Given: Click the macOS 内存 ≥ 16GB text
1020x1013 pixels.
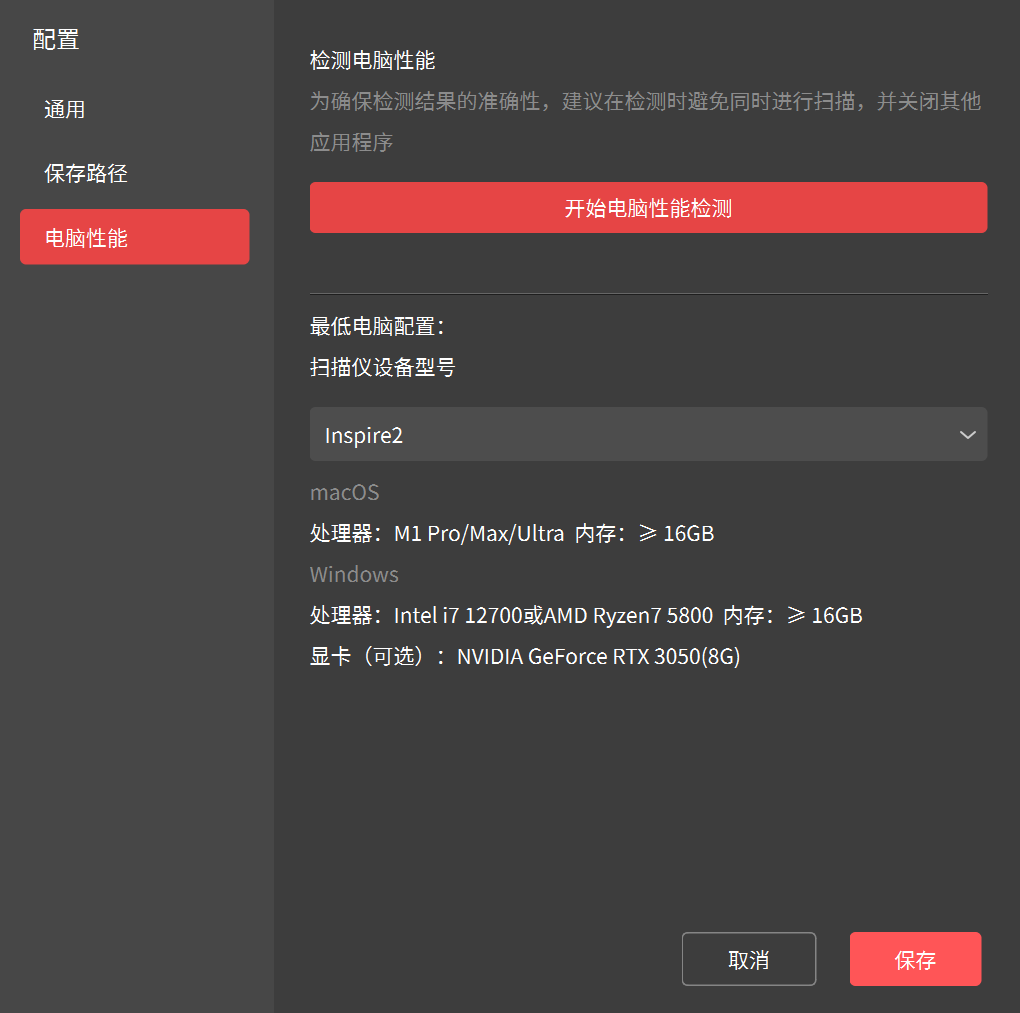Looking at the screenshot, I should [x=645, y=534].
